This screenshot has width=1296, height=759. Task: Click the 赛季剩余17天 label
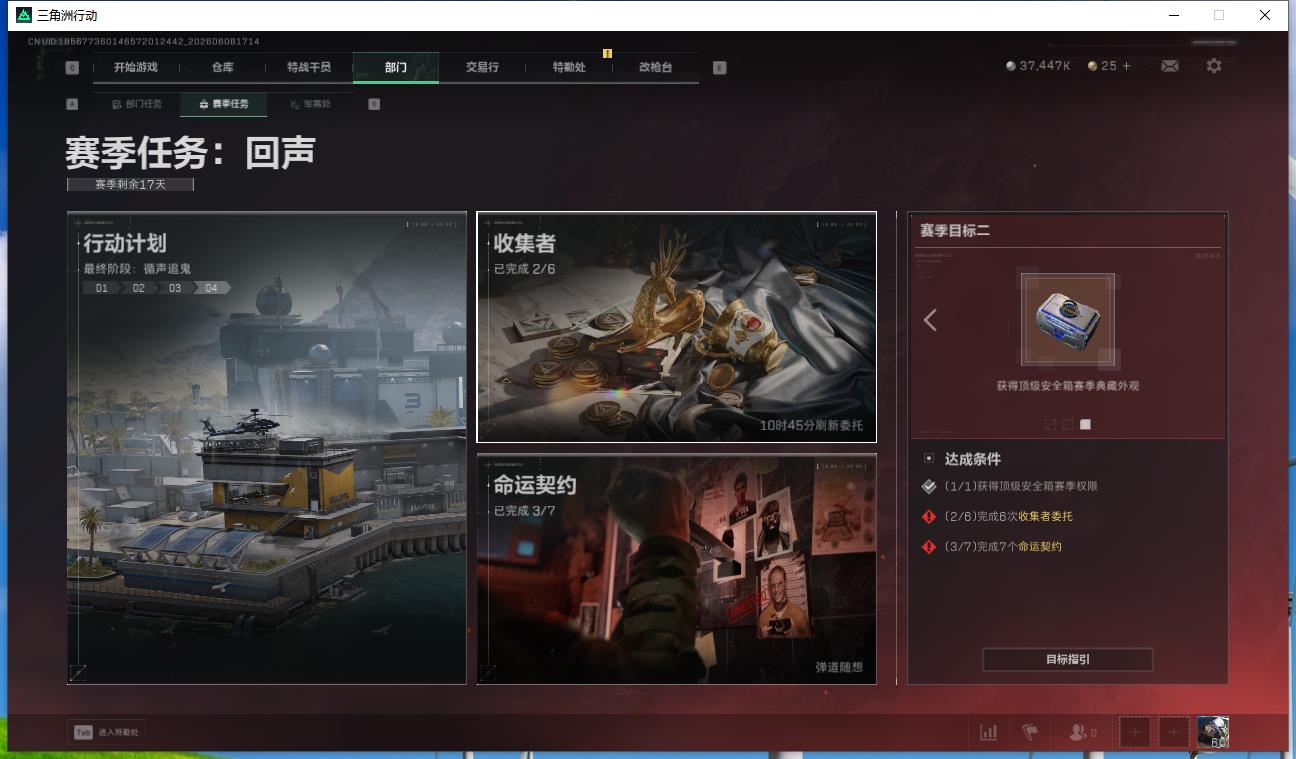(x=130, y=184)
